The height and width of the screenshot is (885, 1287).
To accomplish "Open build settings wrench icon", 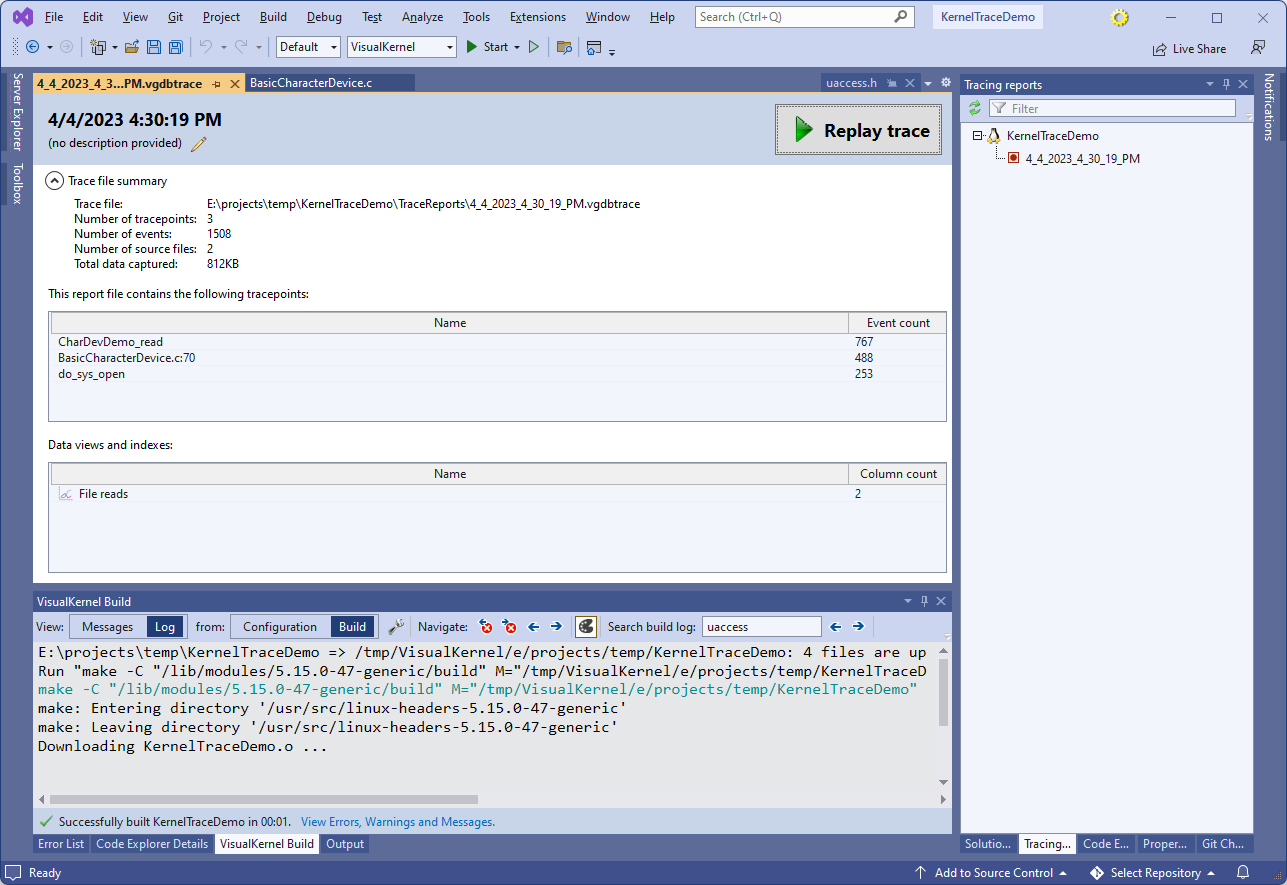I will 396,627.
